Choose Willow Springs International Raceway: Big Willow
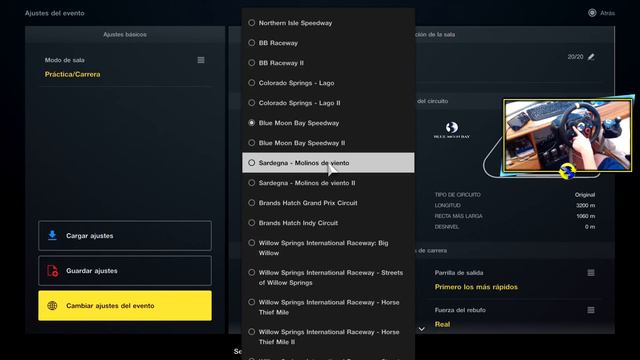640x360 pixels. click(328, 248)
